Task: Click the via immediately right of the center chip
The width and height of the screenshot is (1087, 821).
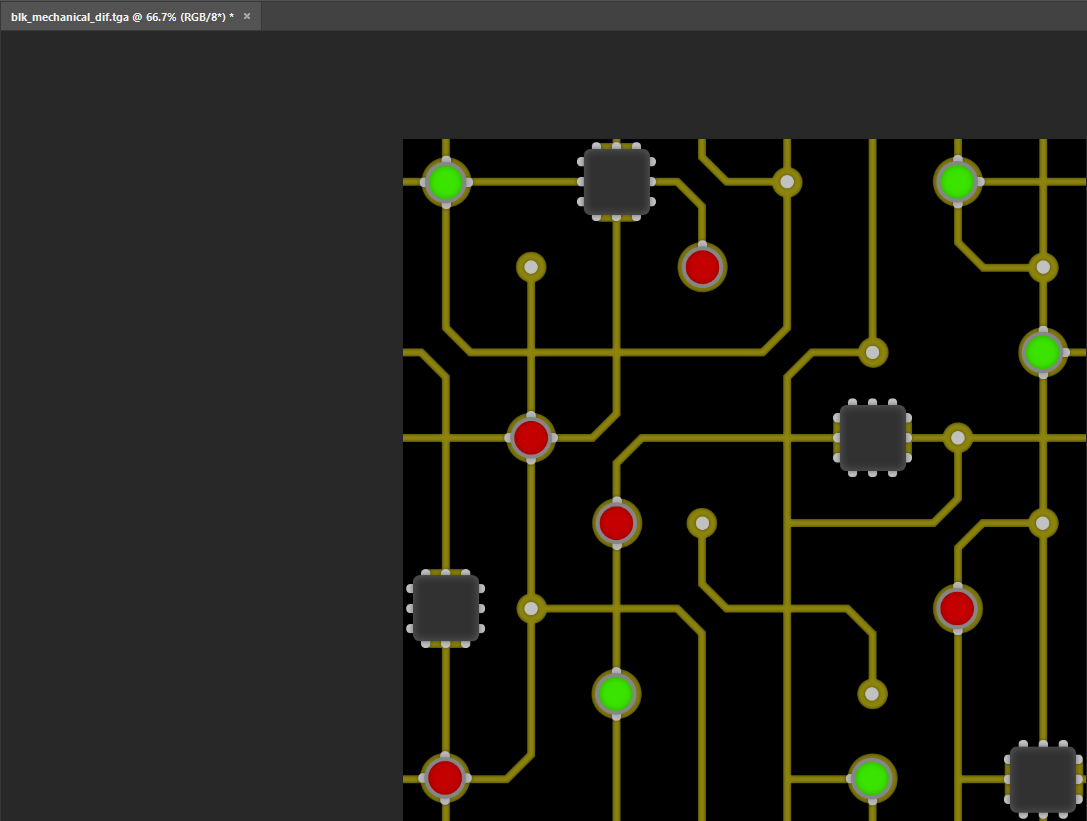Action: pos(957,438)
